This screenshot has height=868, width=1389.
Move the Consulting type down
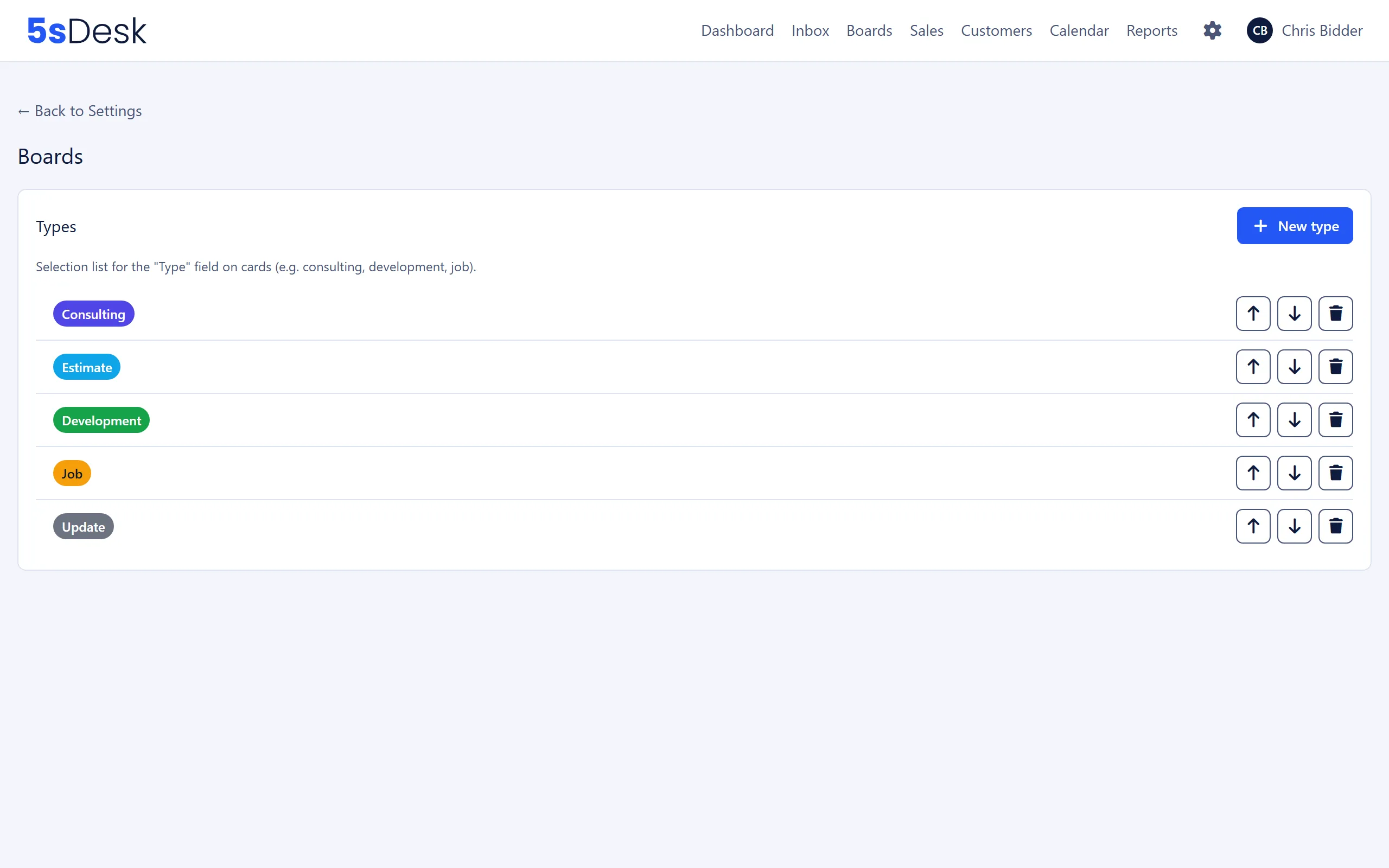(1294, 314)
